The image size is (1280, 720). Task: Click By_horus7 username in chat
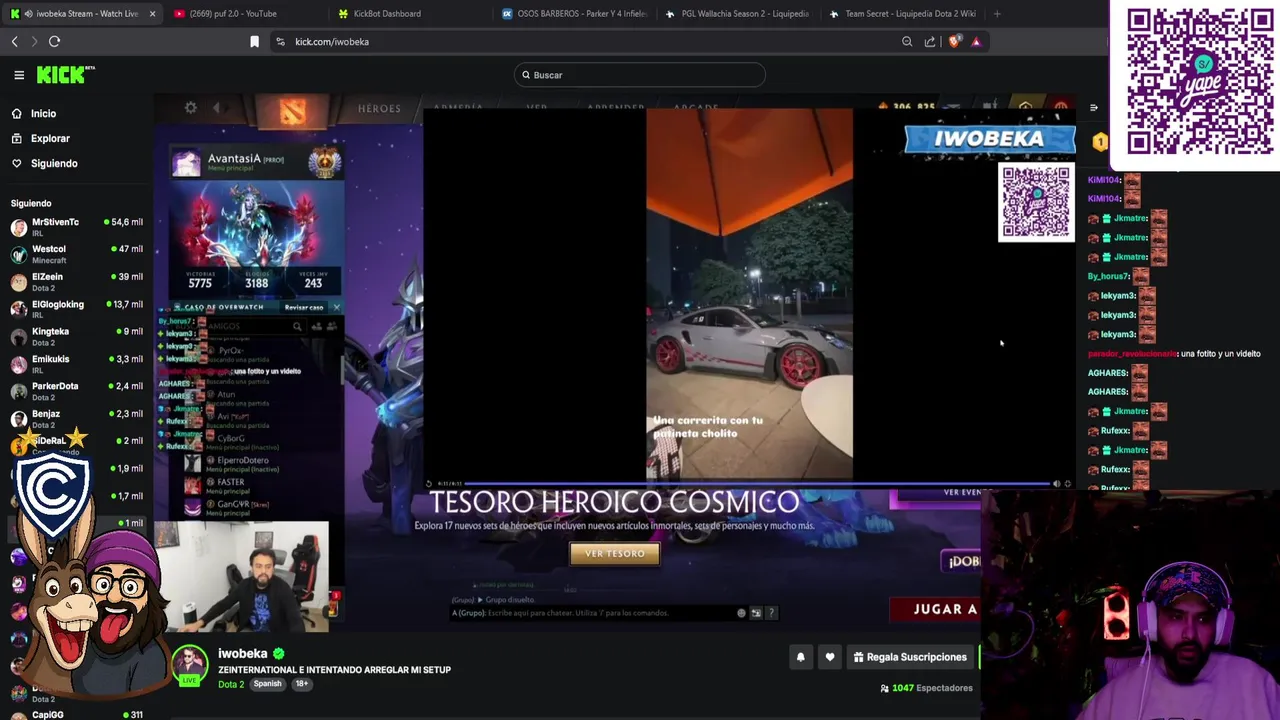1109,276
